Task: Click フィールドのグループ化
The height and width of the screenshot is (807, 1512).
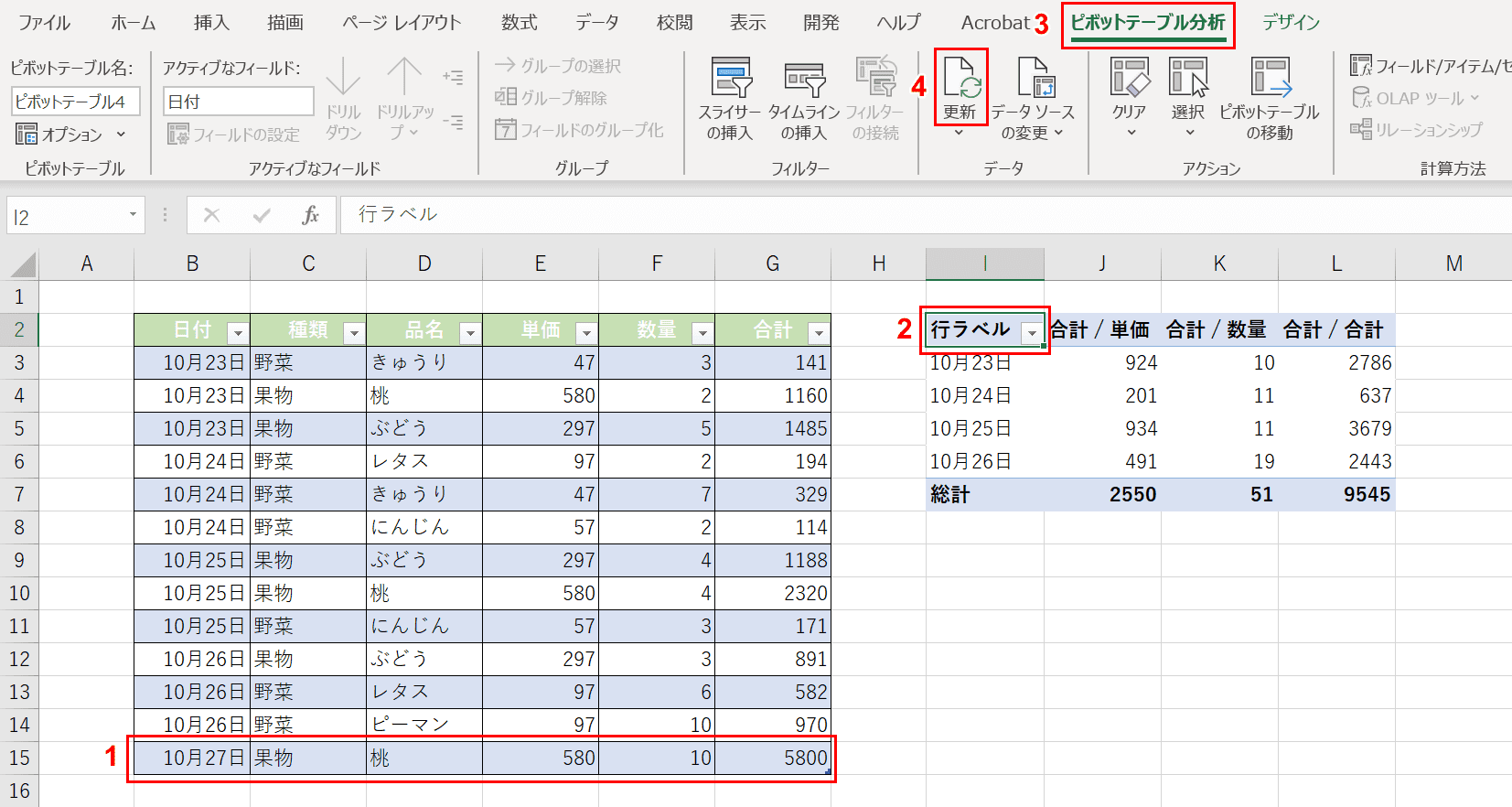Action: (x=579, y=130)
